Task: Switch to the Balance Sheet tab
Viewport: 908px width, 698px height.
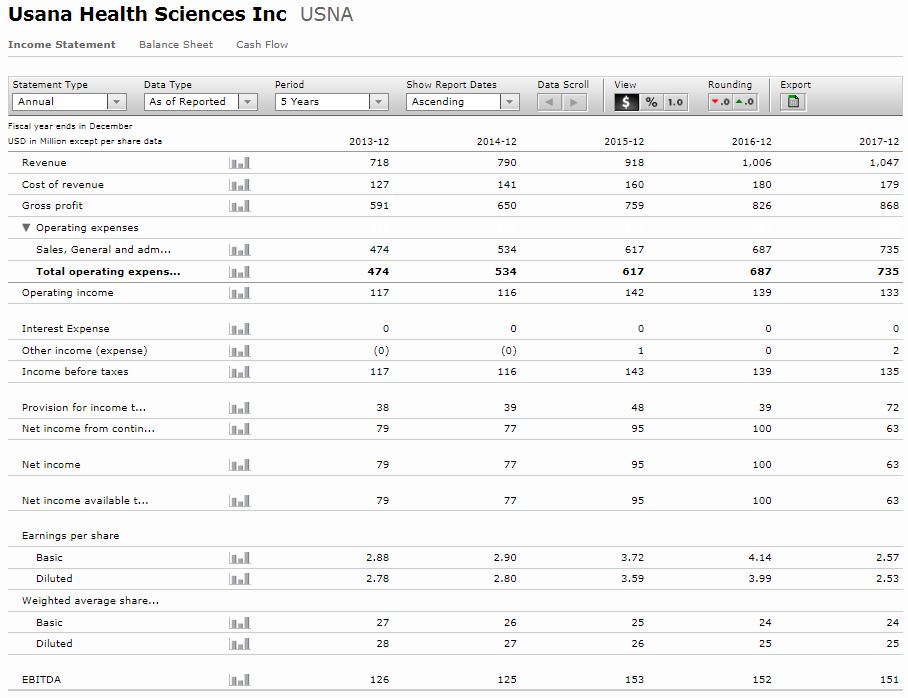Action: click(x=176, y=45)
